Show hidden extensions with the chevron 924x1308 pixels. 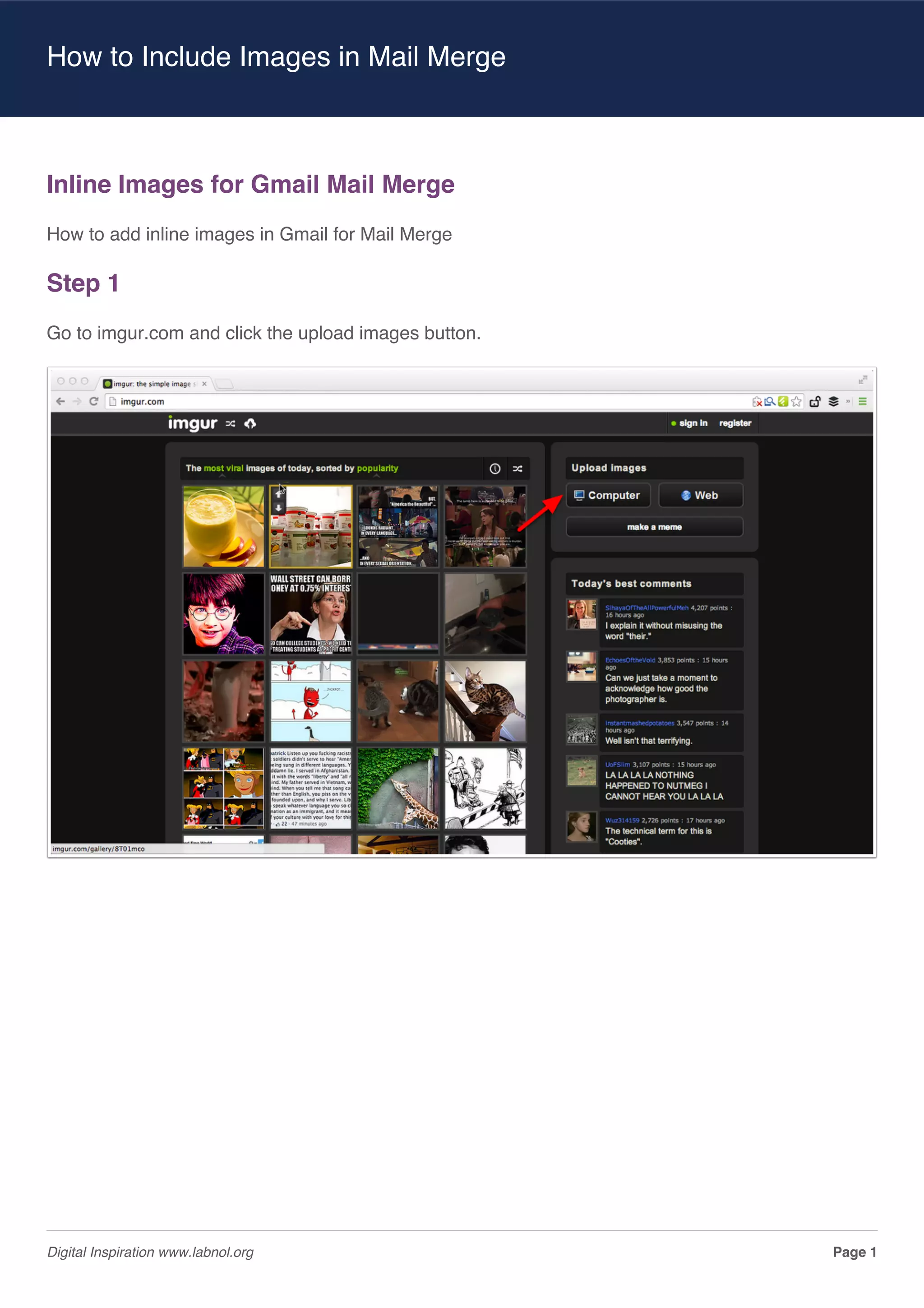pyautogui.click(x=848, y=402)
